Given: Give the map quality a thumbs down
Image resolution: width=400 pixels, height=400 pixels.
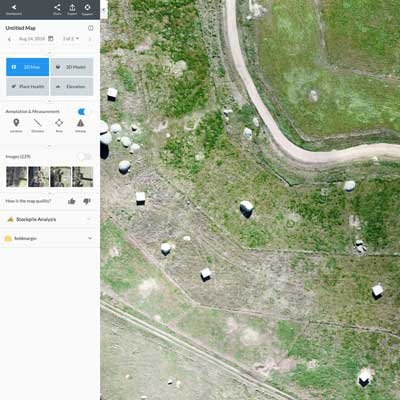Looking at the screenshot, I should (87, 201).
